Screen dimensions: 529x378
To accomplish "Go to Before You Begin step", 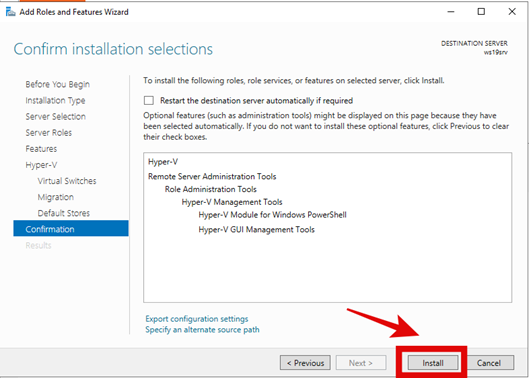I will click(58, 84).
